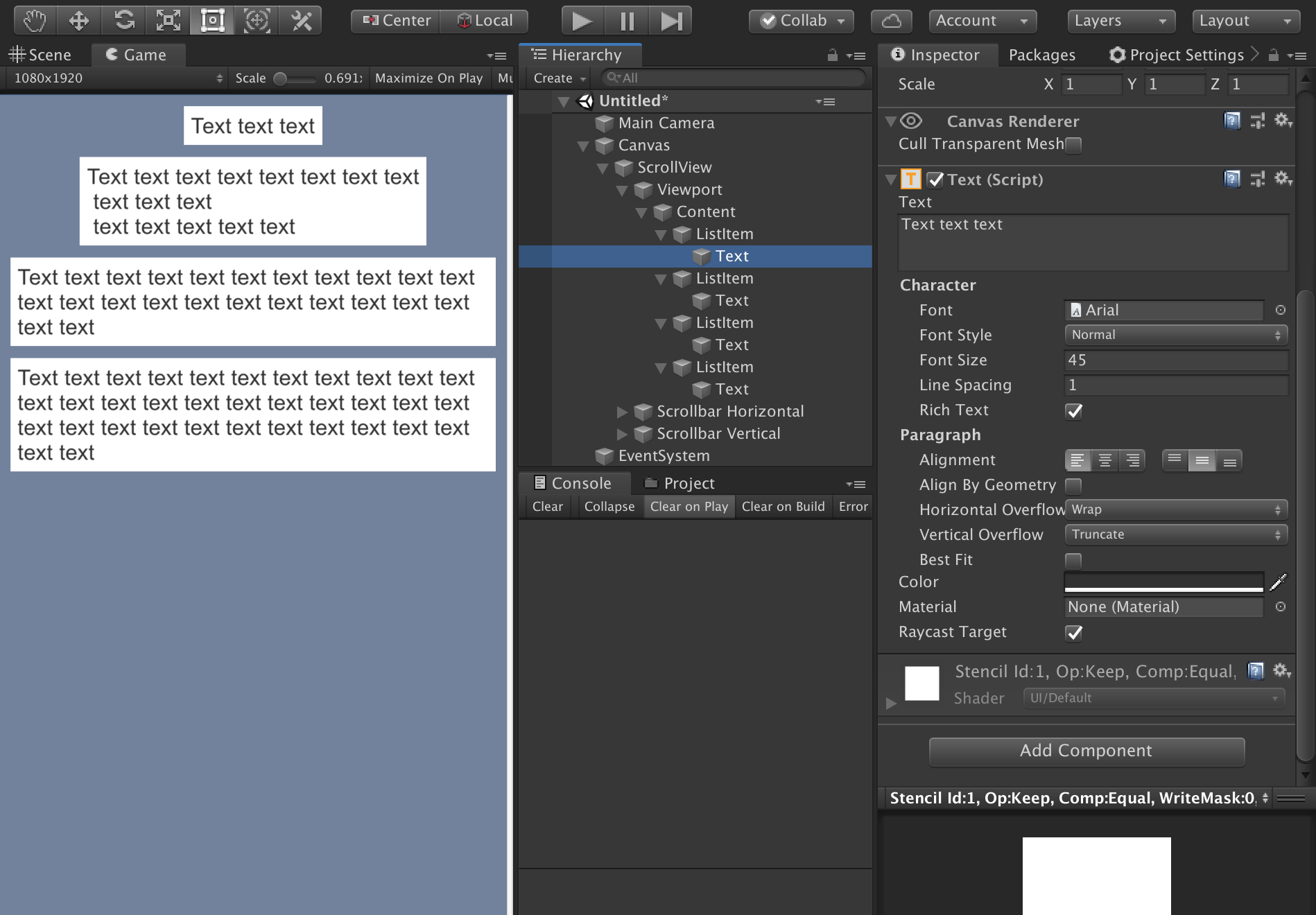Open Text (Script) help reference icon

1232,179
